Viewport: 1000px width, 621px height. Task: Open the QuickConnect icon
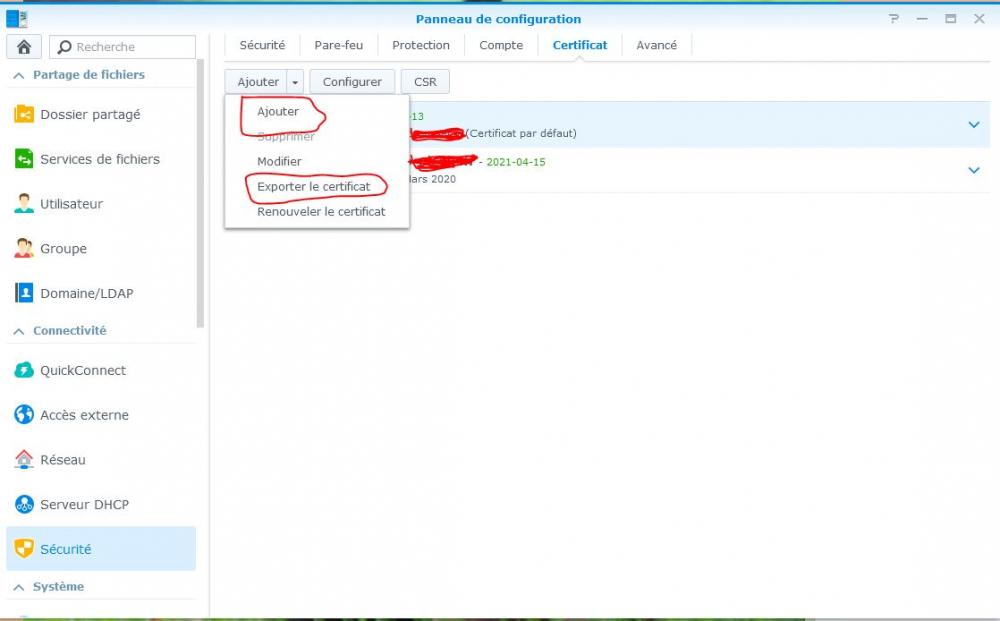point(24,370)
